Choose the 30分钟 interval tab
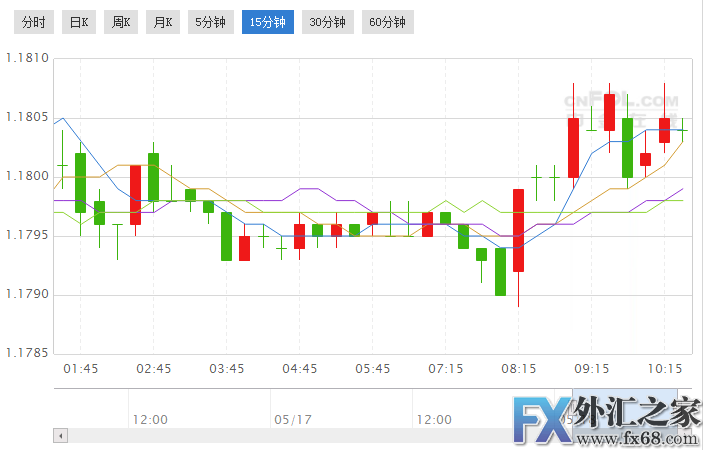 pyautogui.click(x=327, y=22)
